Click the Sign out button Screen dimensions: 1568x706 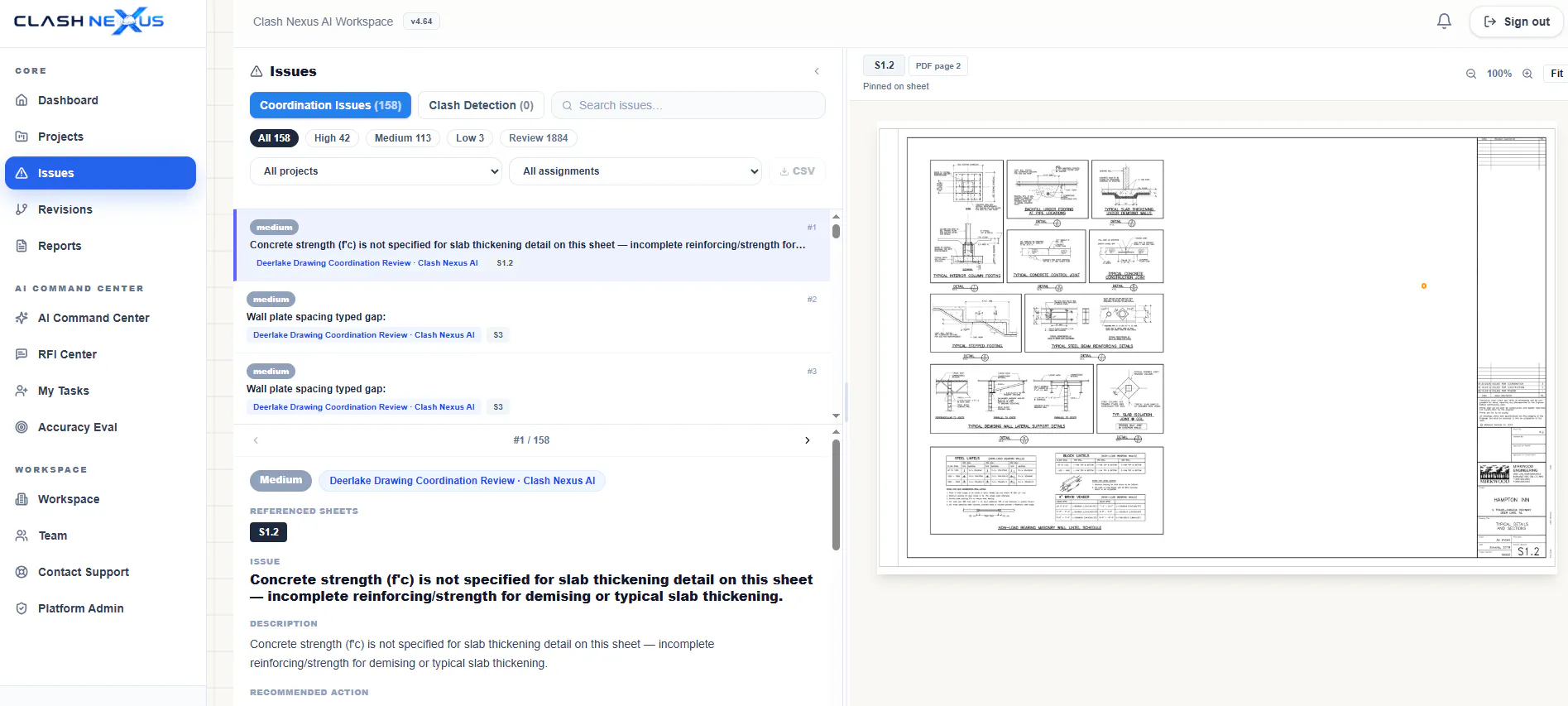click(x=1516, y=22)
